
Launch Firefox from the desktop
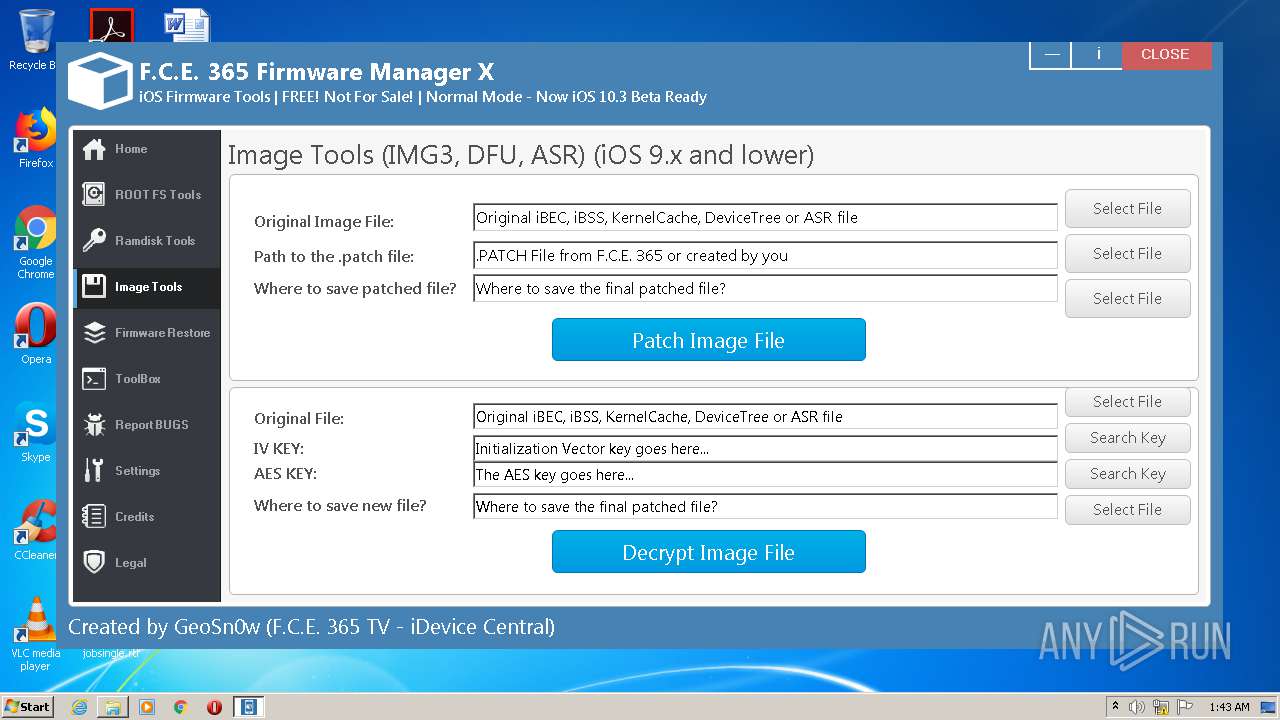(x=35, y=138)
